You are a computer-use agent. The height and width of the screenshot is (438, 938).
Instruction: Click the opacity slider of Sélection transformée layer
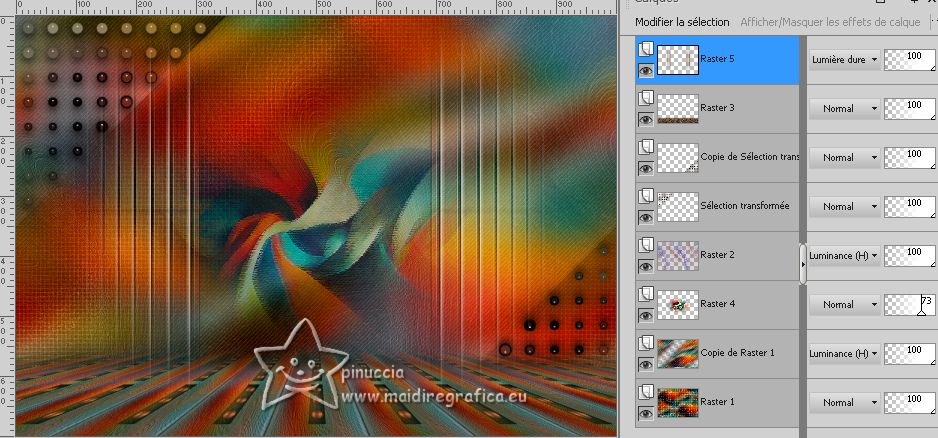(x=910, y=207)
